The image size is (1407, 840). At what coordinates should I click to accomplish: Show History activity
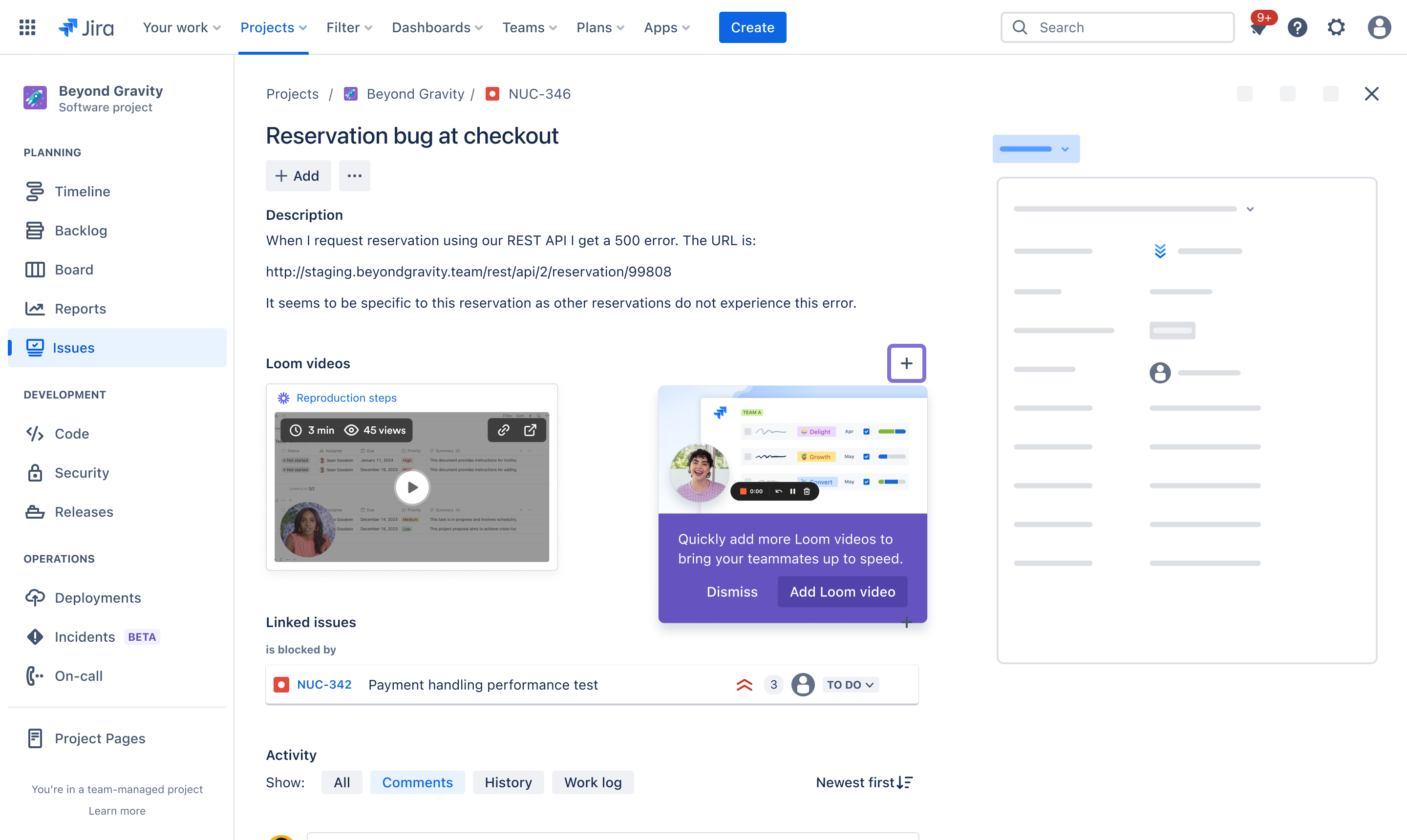tap(508, 782)
